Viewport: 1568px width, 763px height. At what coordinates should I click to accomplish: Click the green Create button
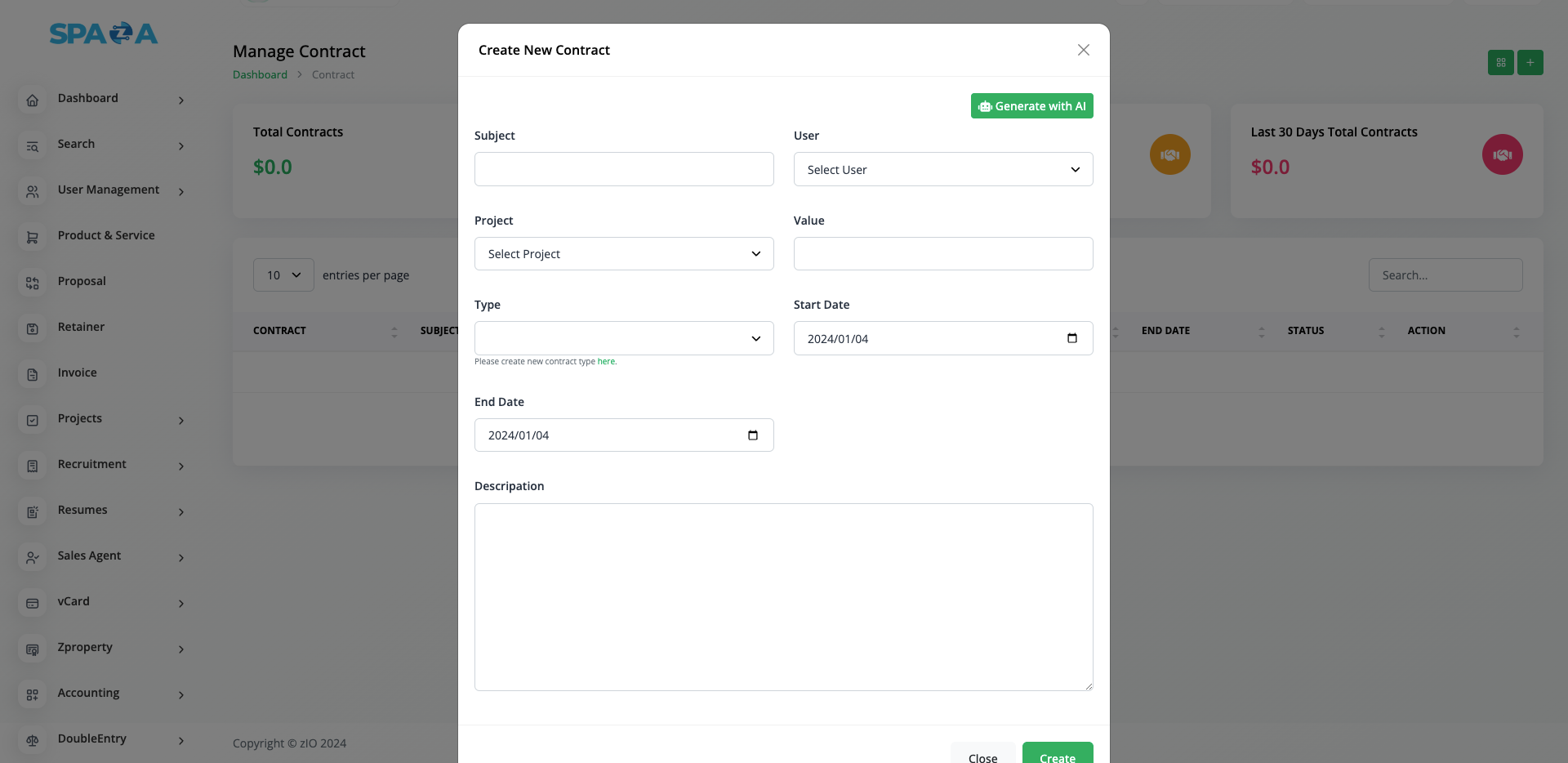tap(1057, 755)
